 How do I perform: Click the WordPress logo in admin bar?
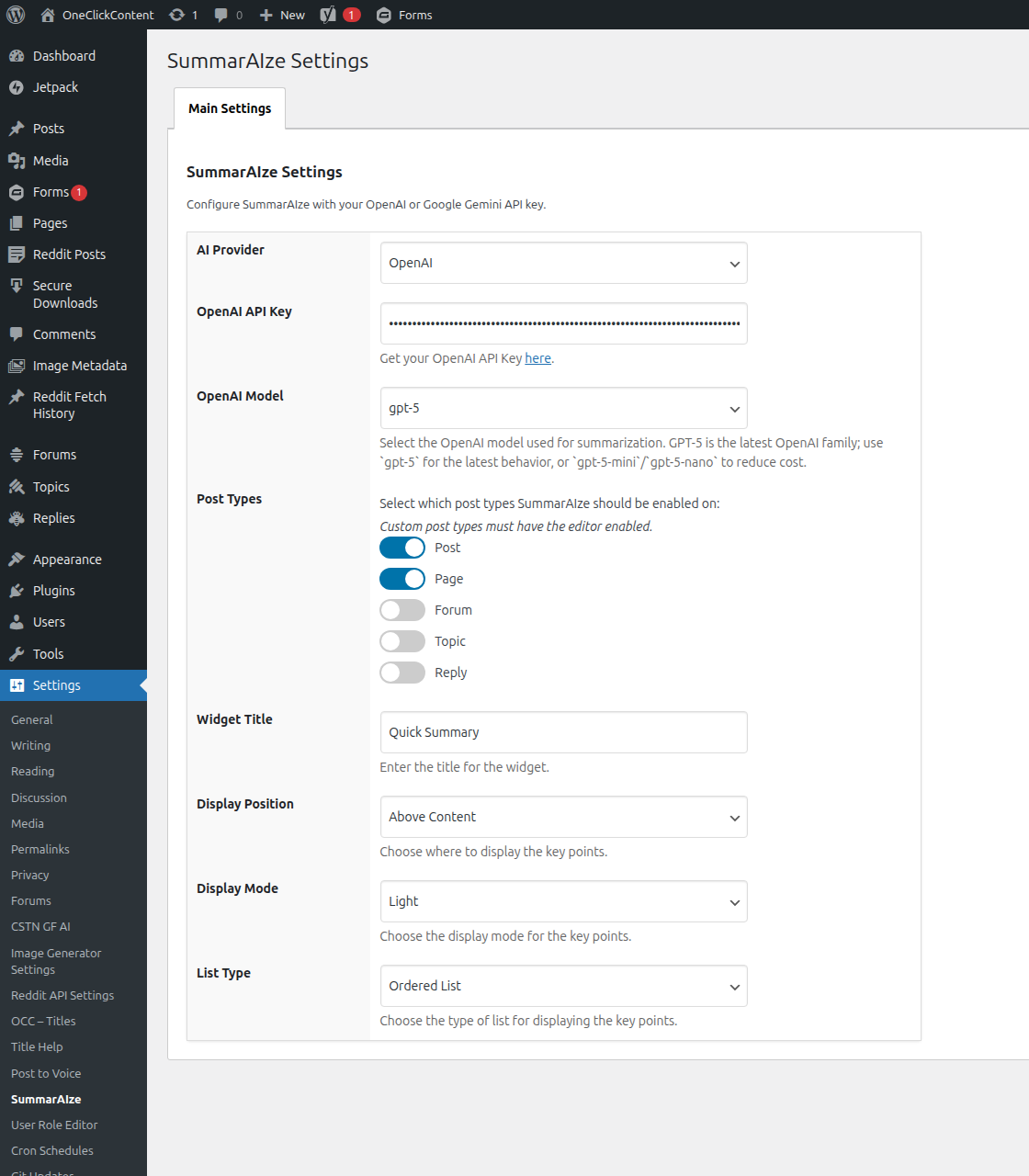click(15, 15)
